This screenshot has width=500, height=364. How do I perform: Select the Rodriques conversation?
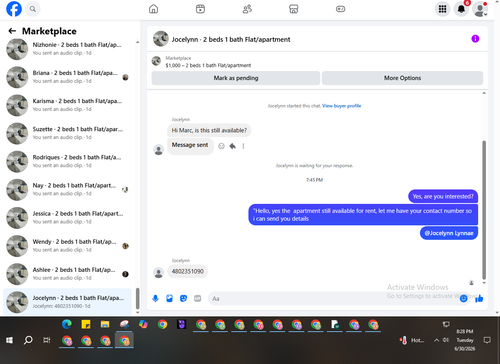(67, 161)
